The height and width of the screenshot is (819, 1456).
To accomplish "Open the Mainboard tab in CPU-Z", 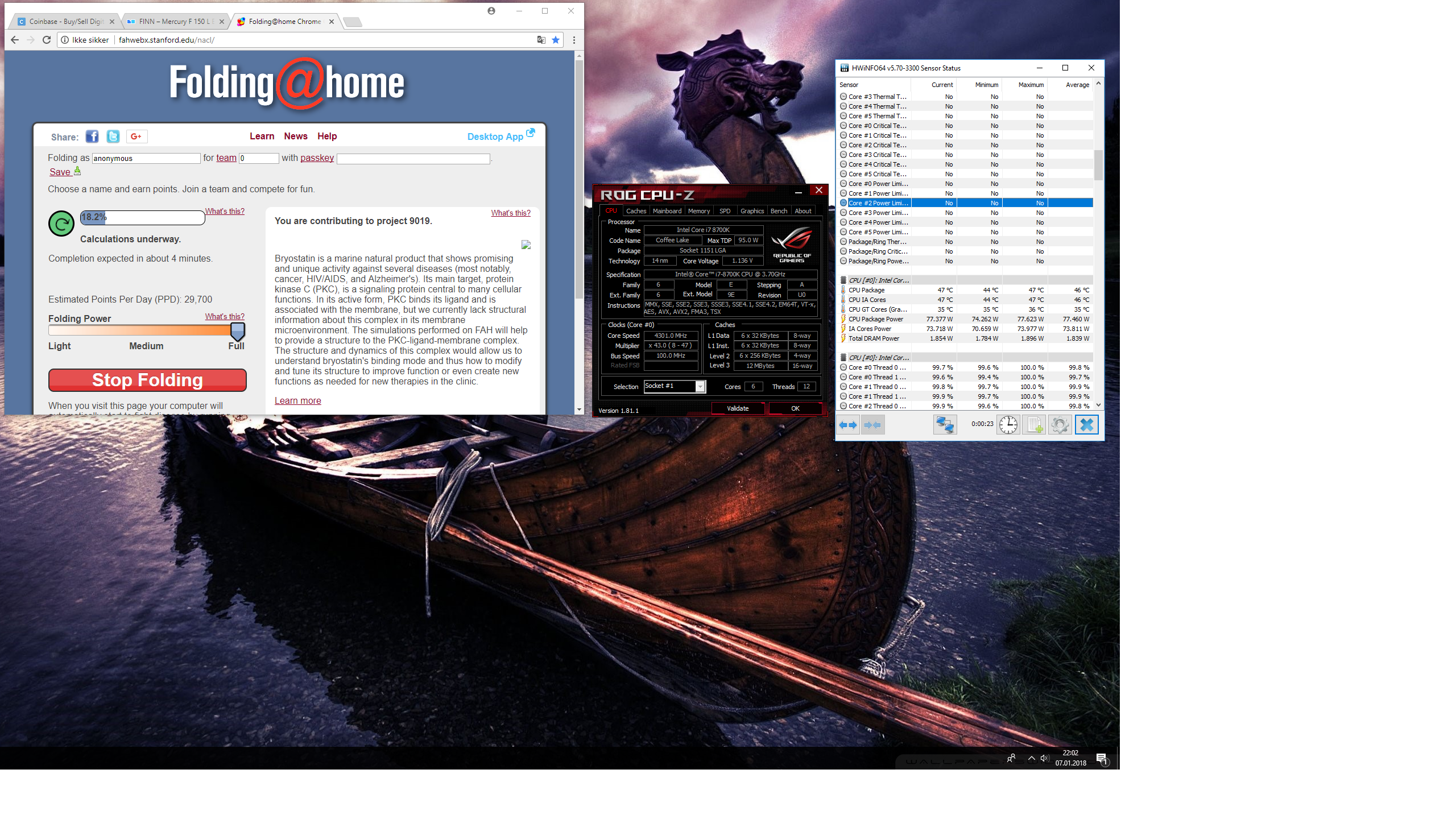I will [667, 211].
